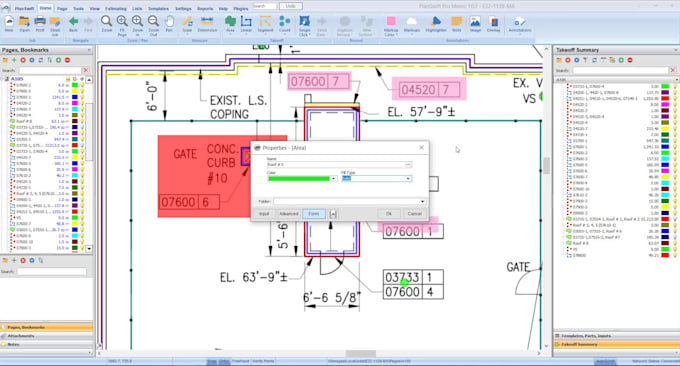Select the Takeoff Summary bottom tab

pos(616,344)
